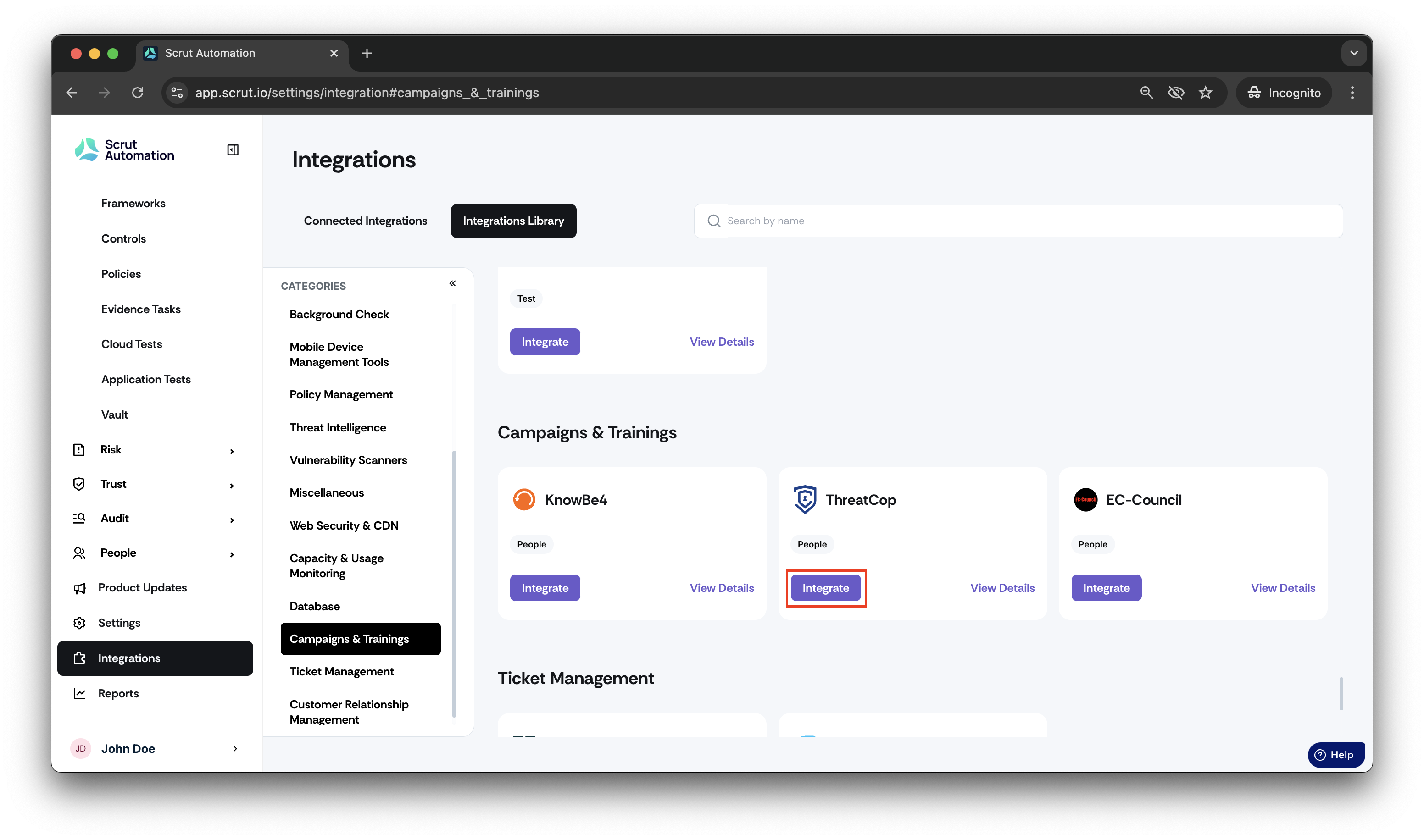
Task: Expand the John Doe account menu
Action: tap(155, 748)
